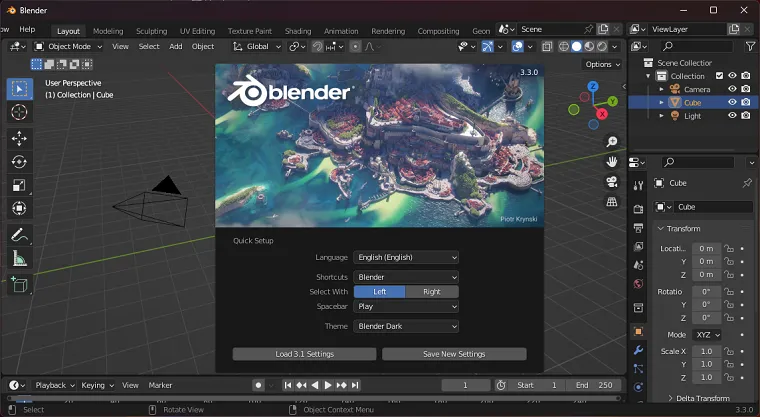Open the Object Mode dropdown
Viewport: 760px width, 417px height.
click(x=68, y=47)
